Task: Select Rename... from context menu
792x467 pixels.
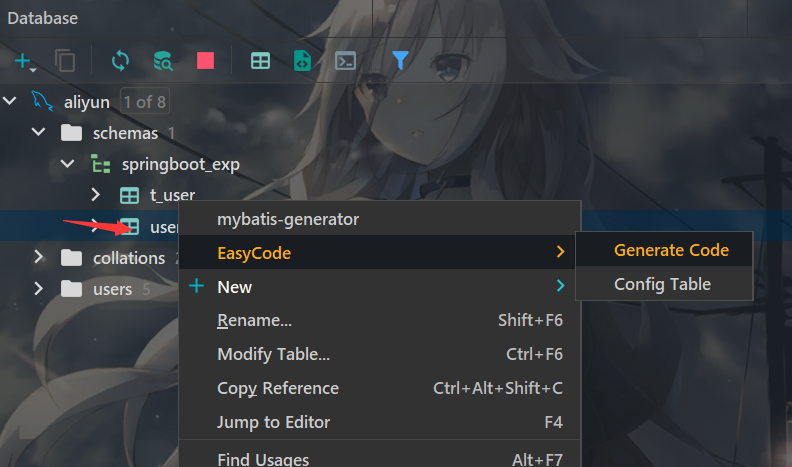Action: (380, 320)
